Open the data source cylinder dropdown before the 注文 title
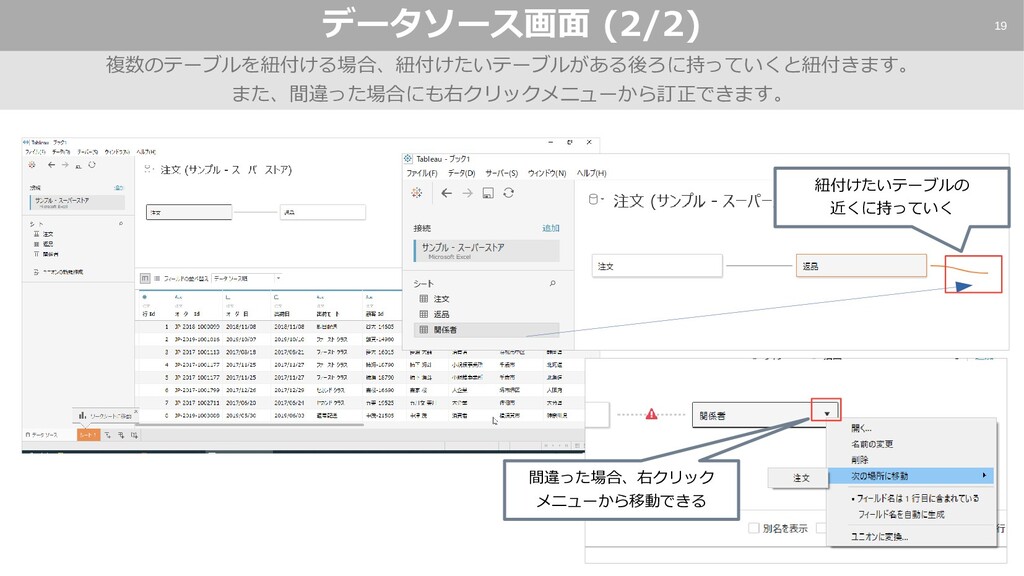 596,200
